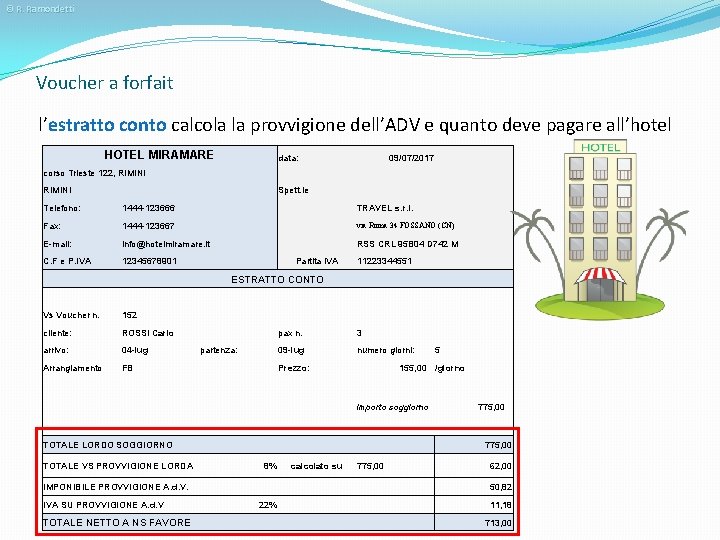The image size is (720, 540).
Task: Click the net total 713,00
Action: coord(498,523)
